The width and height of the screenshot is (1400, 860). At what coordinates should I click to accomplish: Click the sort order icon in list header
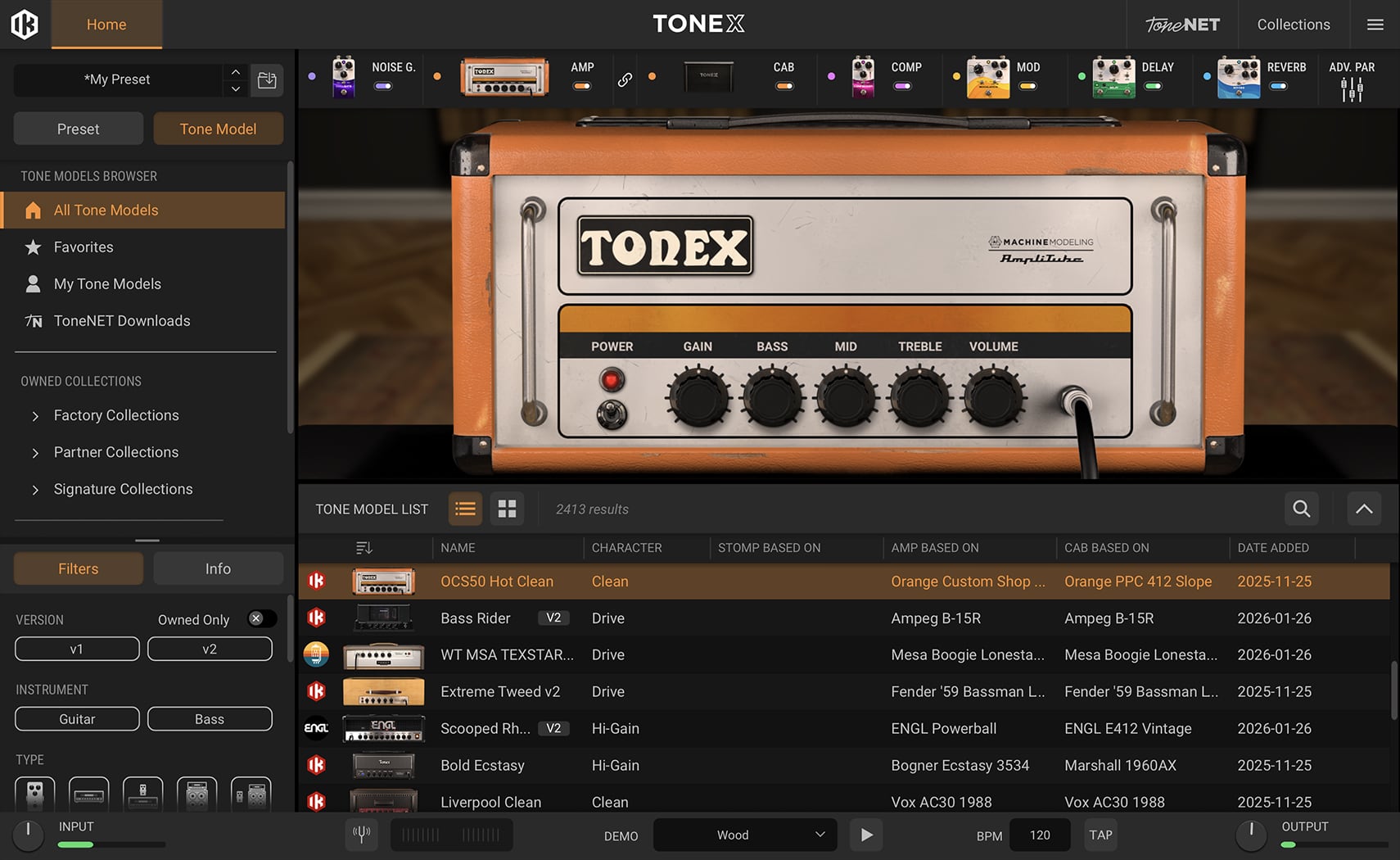tap(364, 547)
